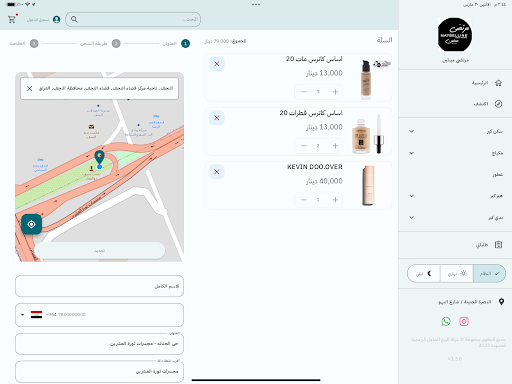Expand the skin care category chevron
The image size is (512, 384).
[412, 131]
